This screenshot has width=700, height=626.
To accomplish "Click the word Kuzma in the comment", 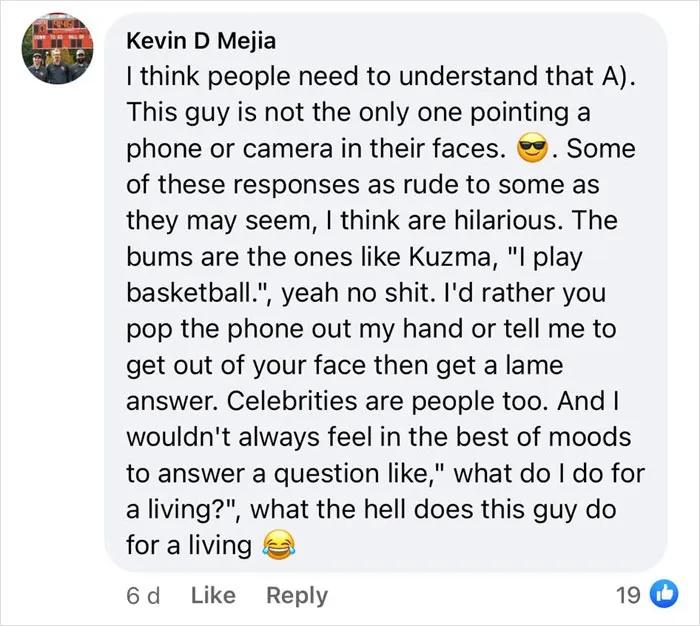I will tap(449, 257).
